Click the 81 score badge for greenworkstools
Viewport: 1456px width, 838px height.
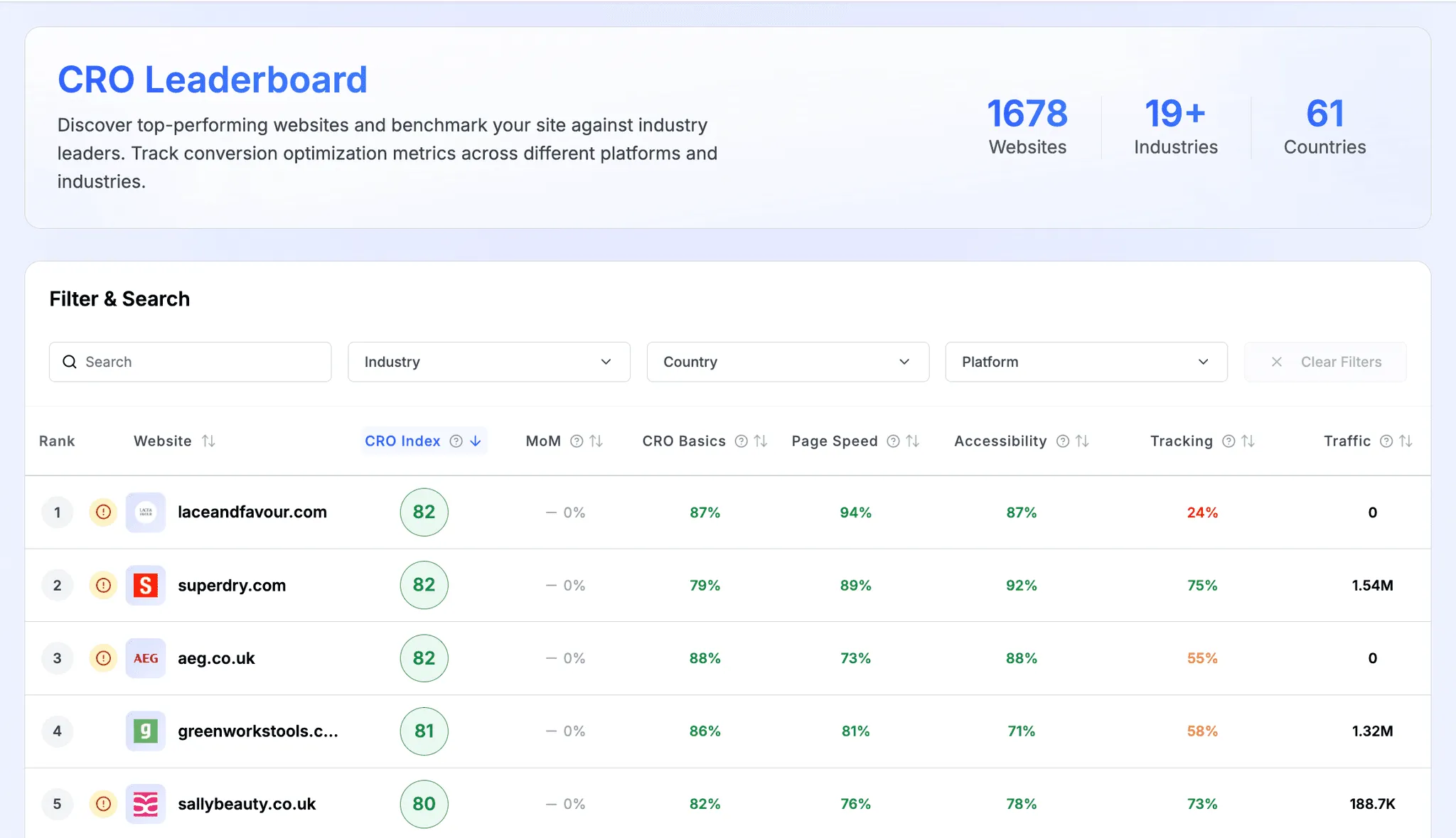coord(424,731)
